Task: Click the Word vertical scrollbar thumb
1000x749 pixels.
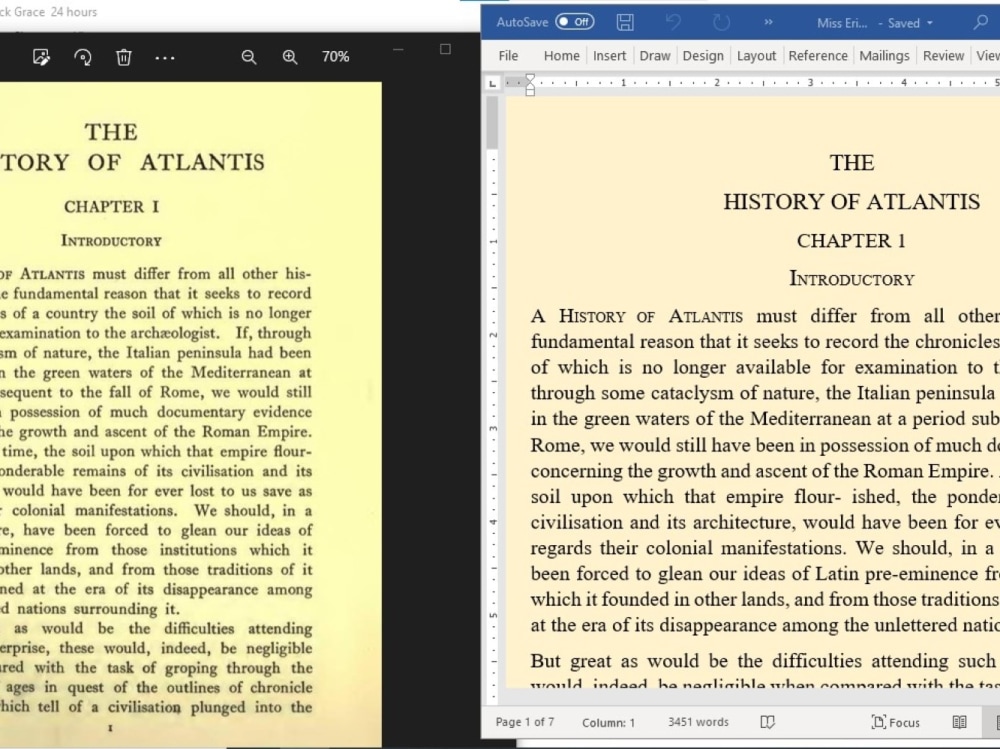Action: pyautogui.click(x=492, y=121)
